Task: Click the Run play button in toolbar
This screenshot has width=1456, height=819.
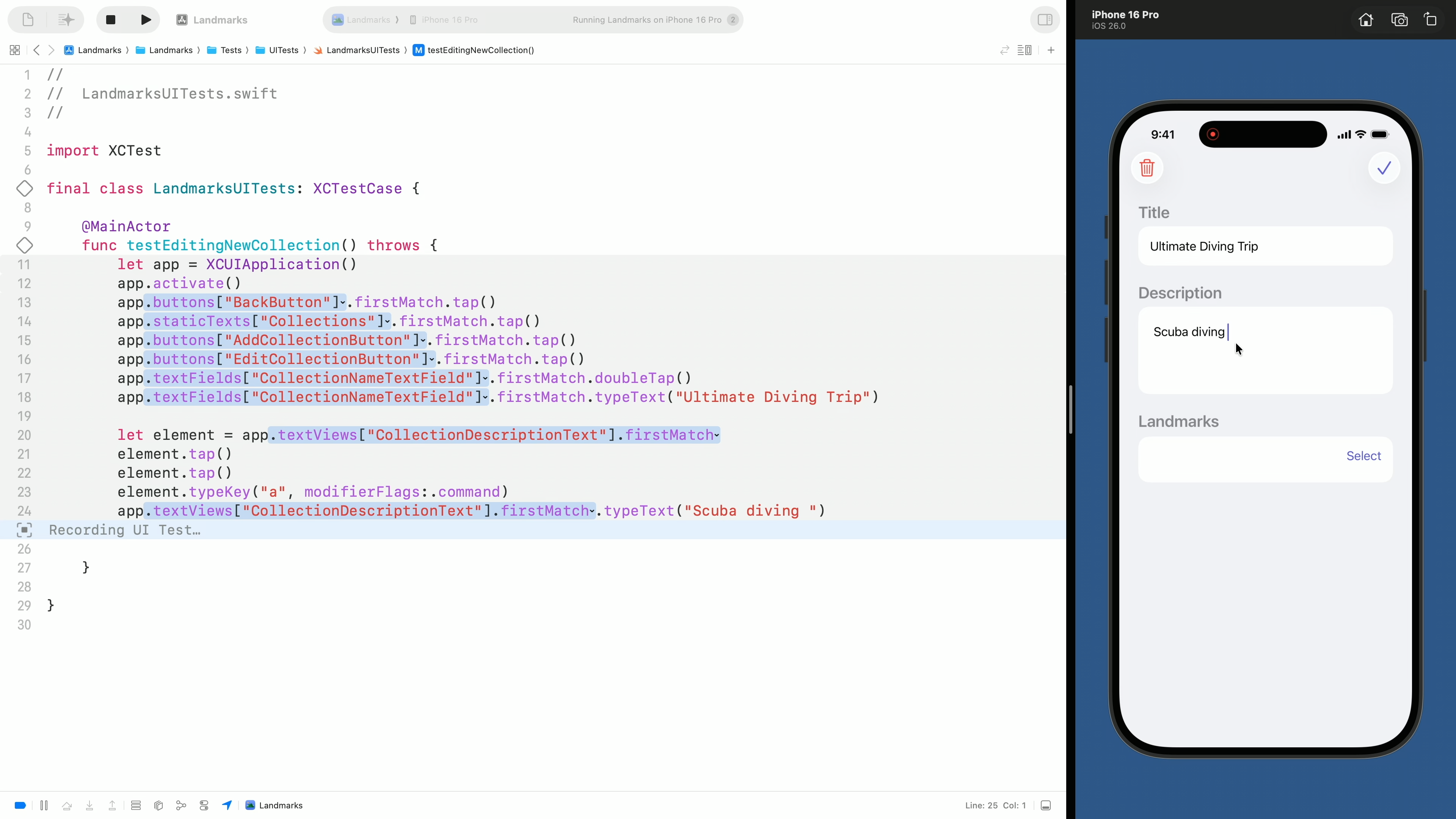Action: point(145,20)
